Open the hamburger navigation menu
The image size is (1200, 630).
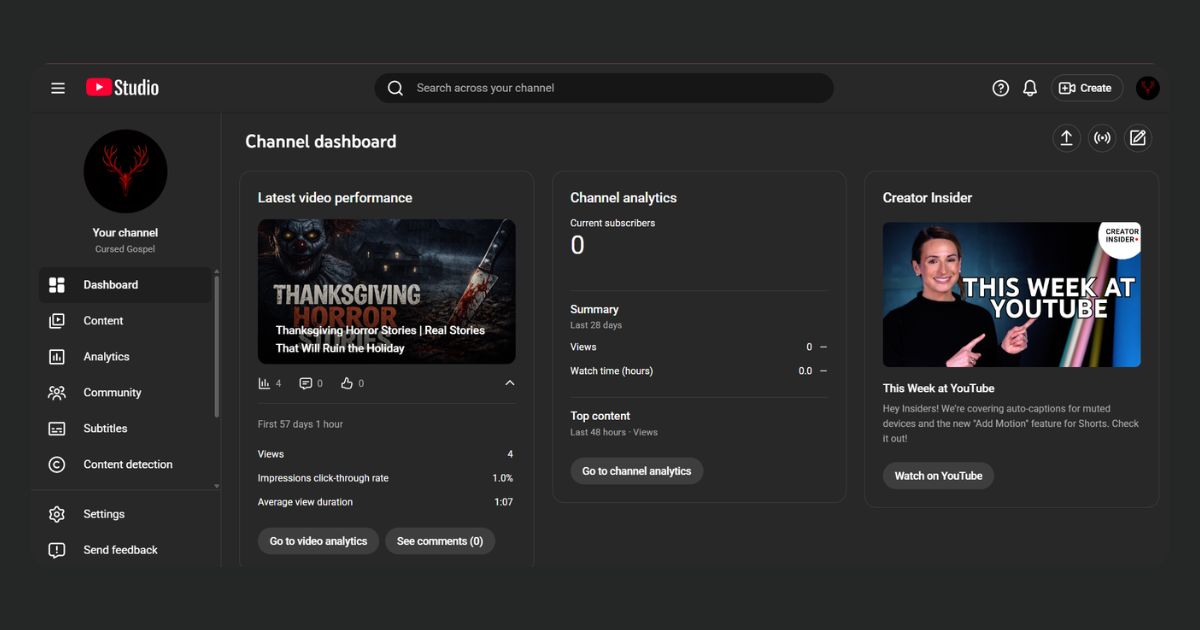pos(58,88)
